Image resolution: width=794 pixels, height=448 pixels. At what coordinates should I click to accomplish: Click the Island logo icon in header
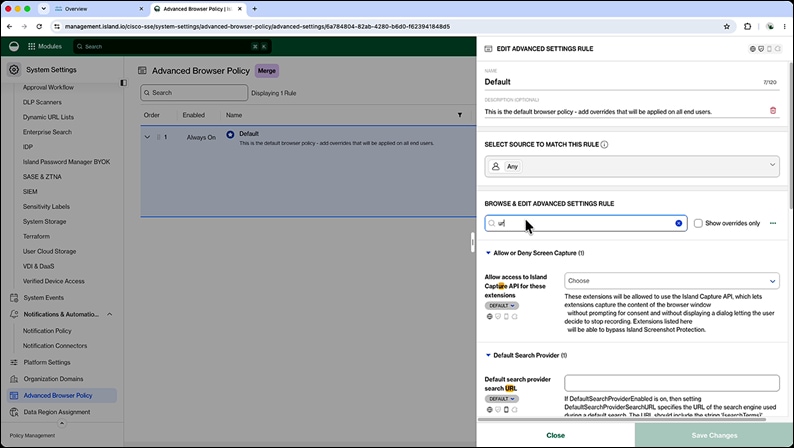pyautogui.click(x=14, y=46)
